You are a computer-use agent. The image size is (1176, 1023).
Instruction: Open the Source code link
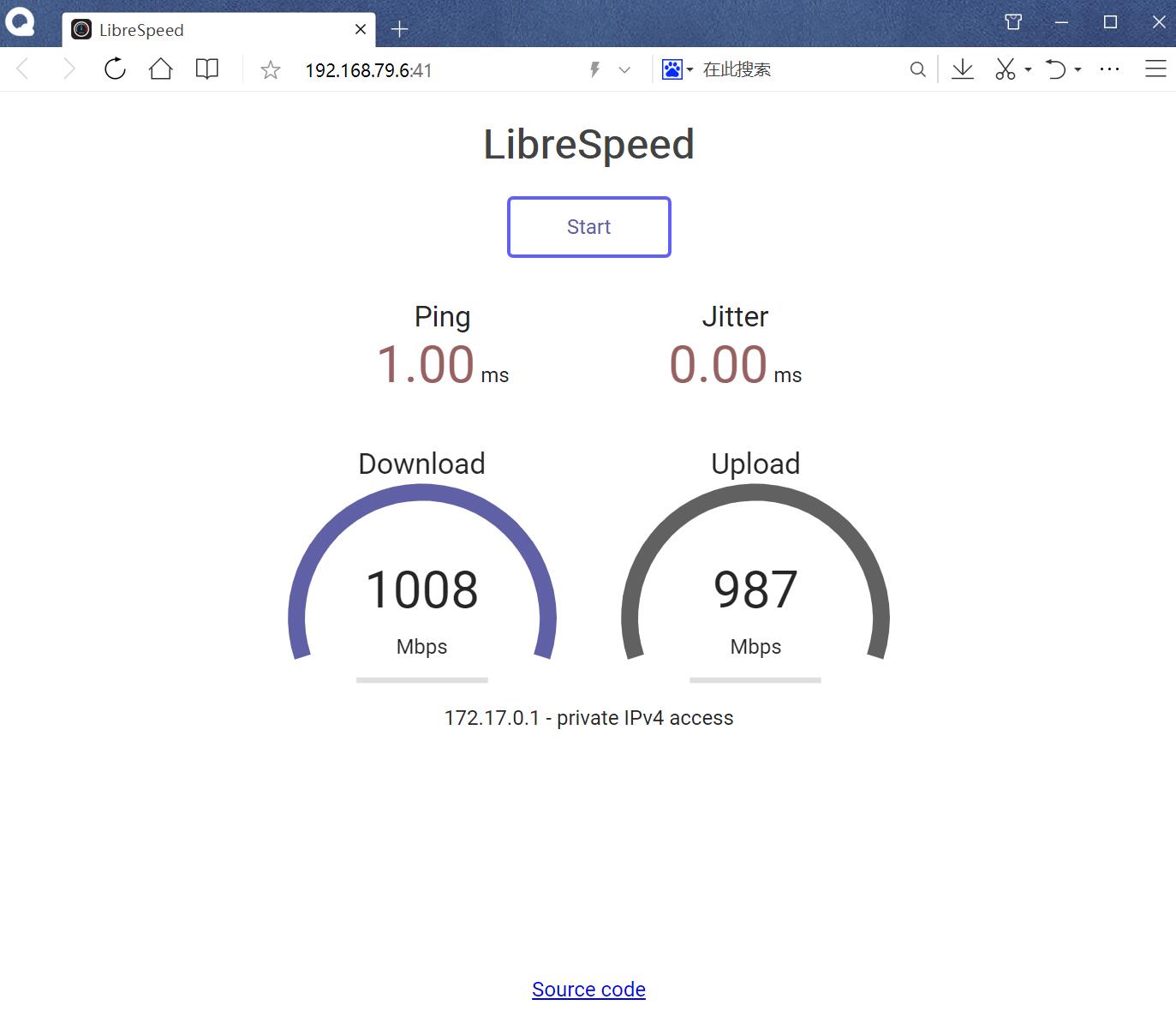point(588,990)
